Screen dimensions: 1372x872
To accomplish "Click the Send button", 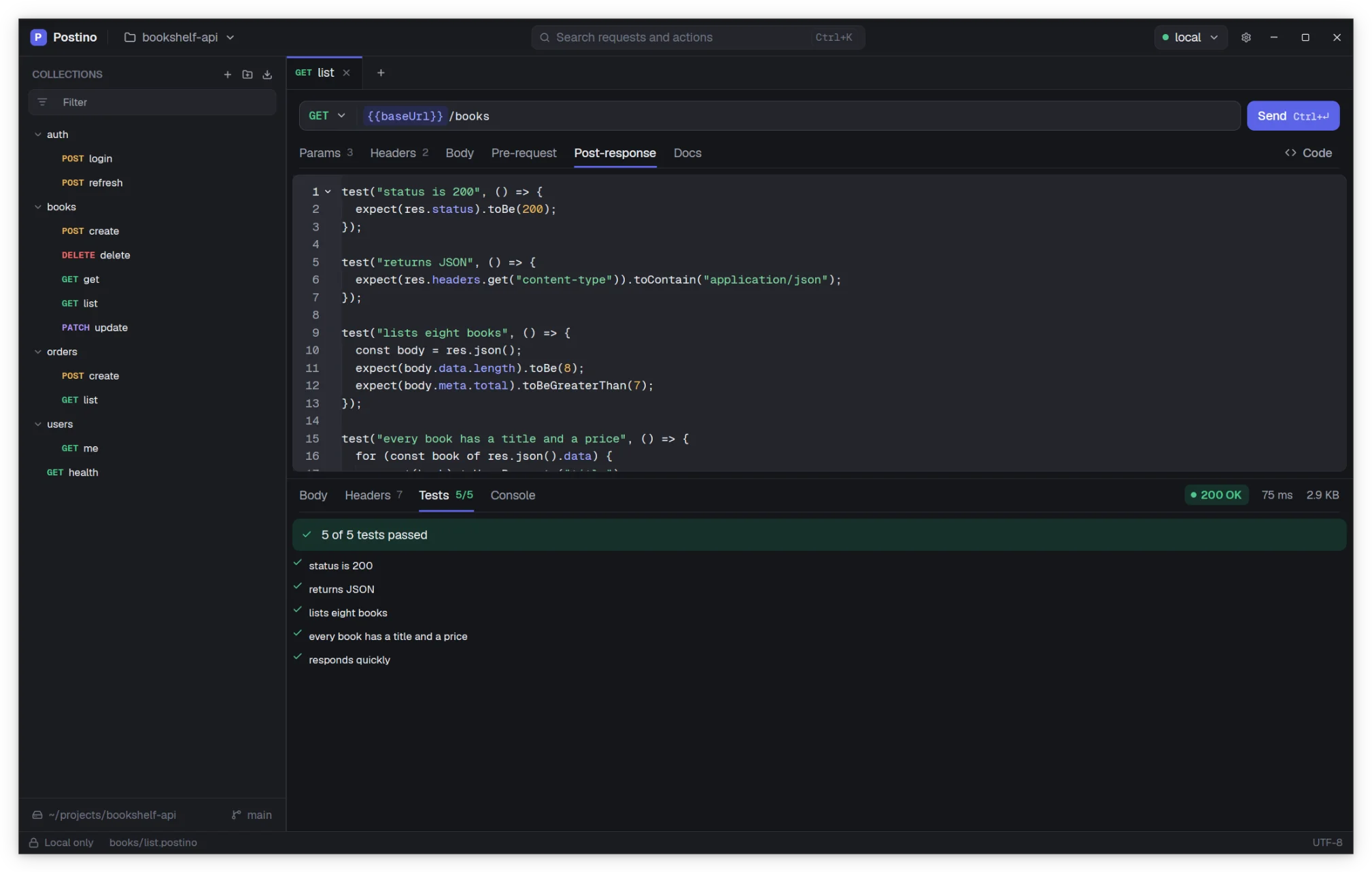I will tap(1292, 116).
